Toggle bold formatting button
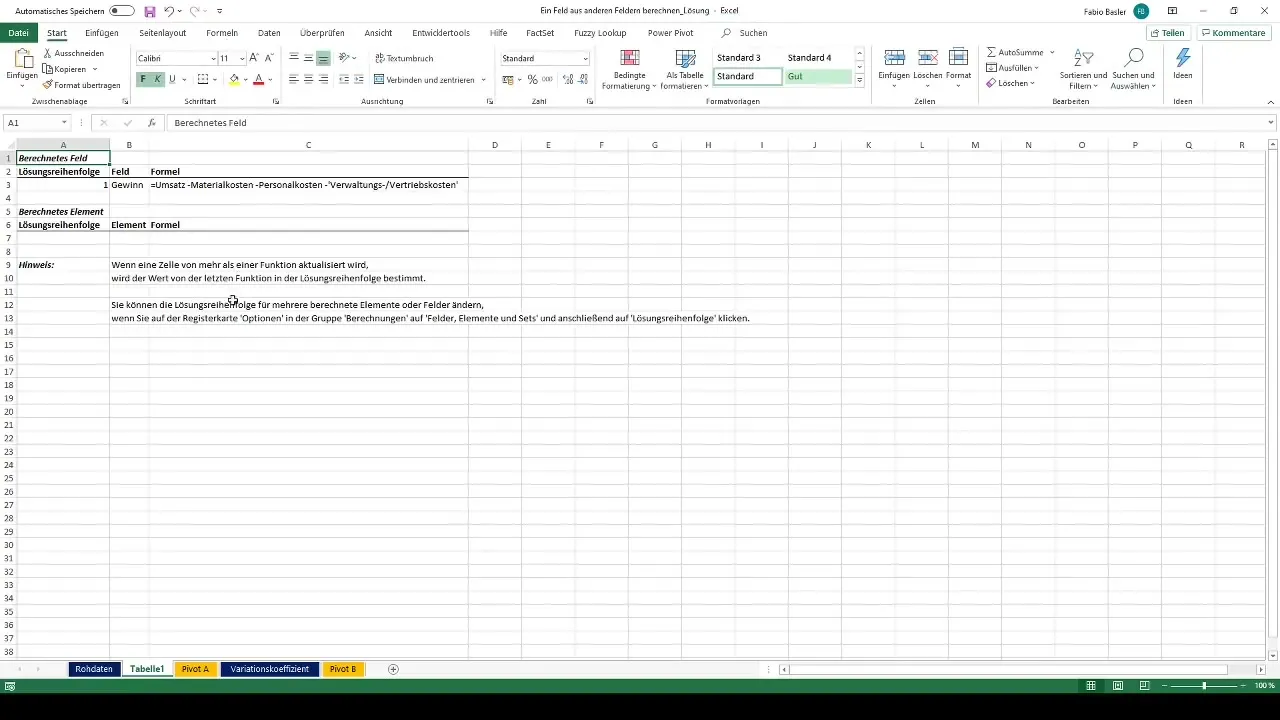The height and width of the screenshot is (720, 1280). 143,79
